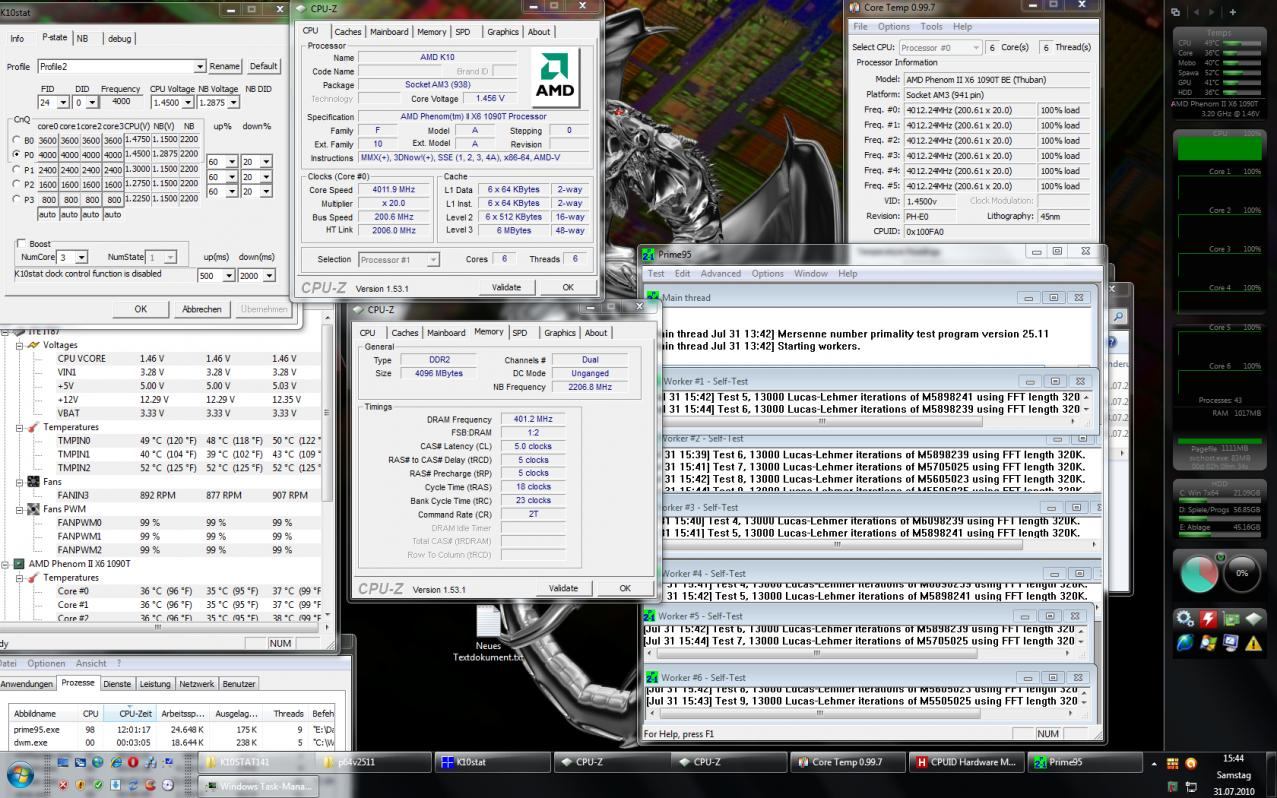This screenshot has height=798, width=1277.
Task: Select the P0 P-state radio button
Action: [17, 155]
